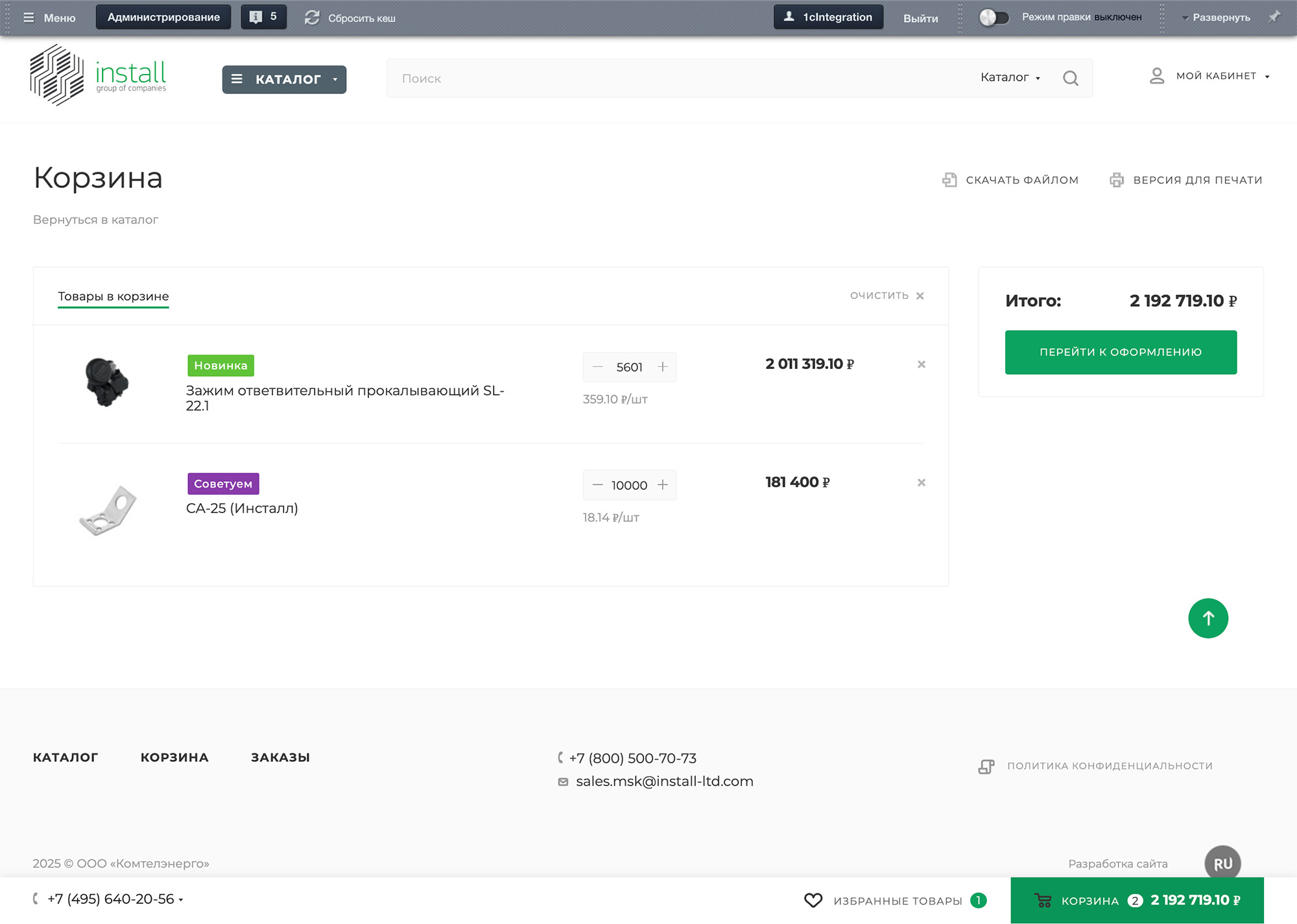This screenshot has height=924, width=1297.
Task: Decrease quantity of CA-25 item
Action: [597, 485]
